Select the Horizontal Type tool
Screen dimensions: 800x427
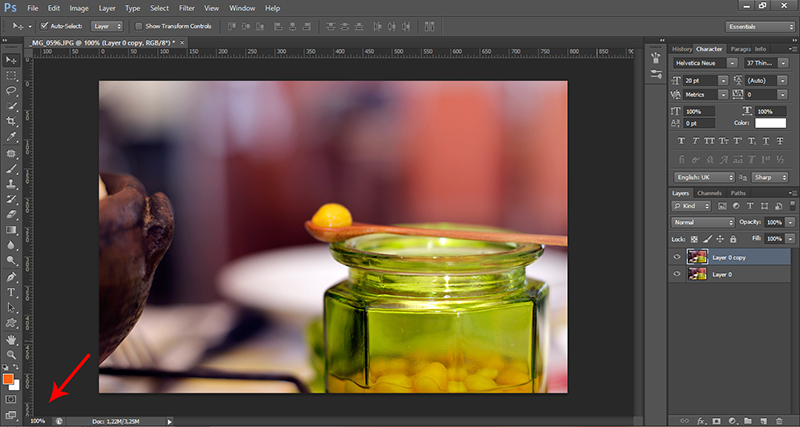coord(11,292)
